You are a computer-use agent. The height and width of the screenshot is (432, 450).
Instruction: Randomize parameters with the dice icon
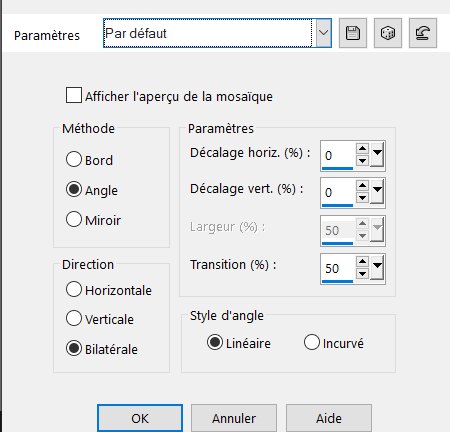388,33
